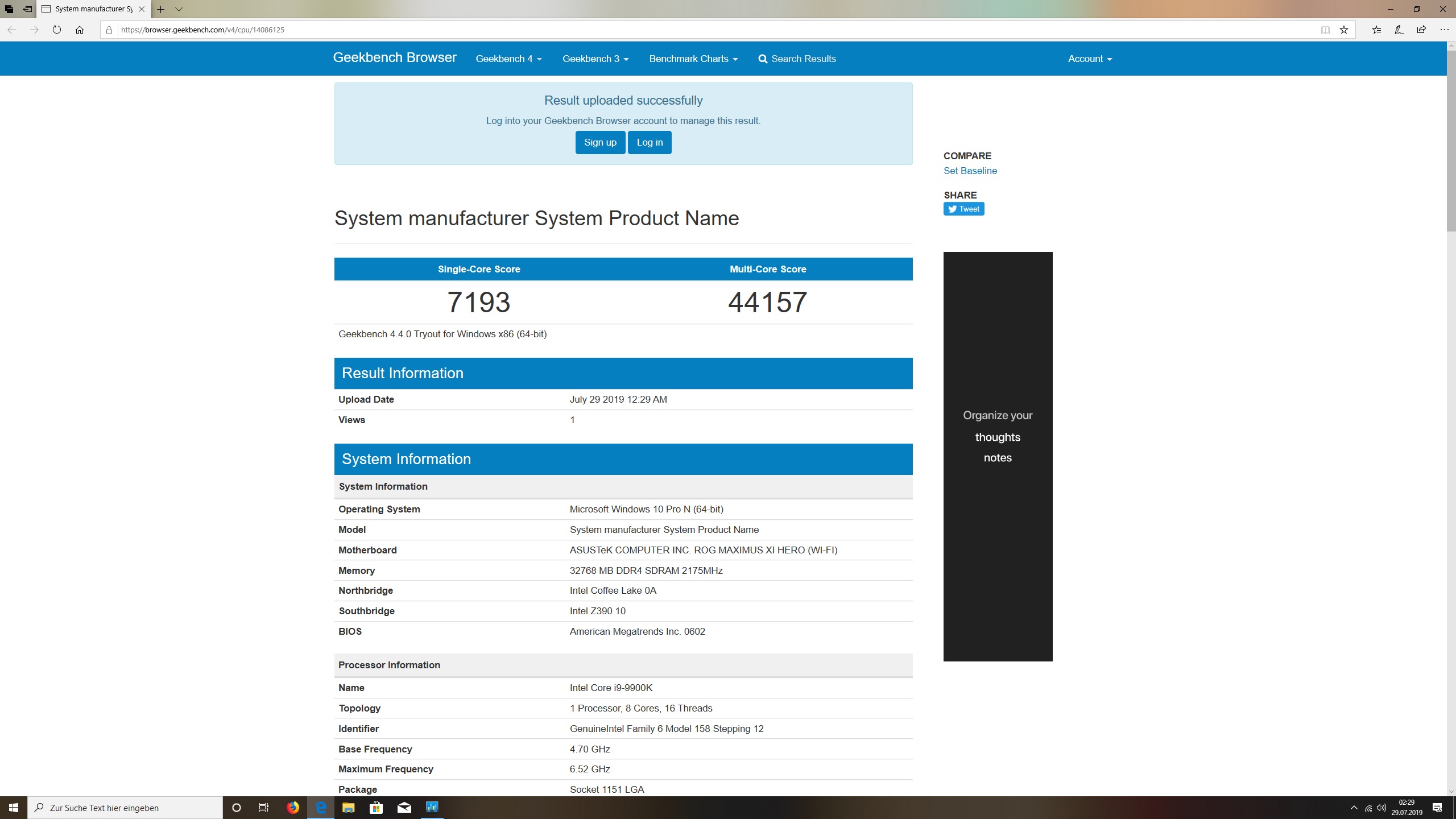This screenshot has height=819, width=1456.
Task: Expand the Geekbench 4 dropdown
Action: (508, 59)
